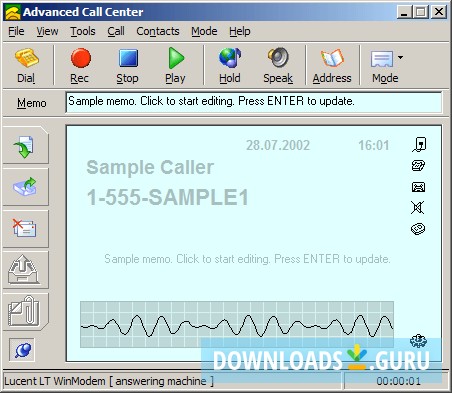452x393 pixels.
Task: Click the Sample Caller name
Action: (150, 167)
